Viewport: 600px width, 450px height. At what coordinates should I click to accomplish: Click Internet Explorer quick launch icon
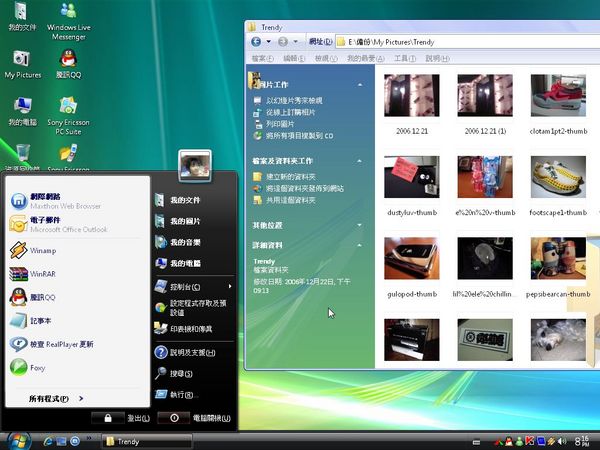(48, 441)
